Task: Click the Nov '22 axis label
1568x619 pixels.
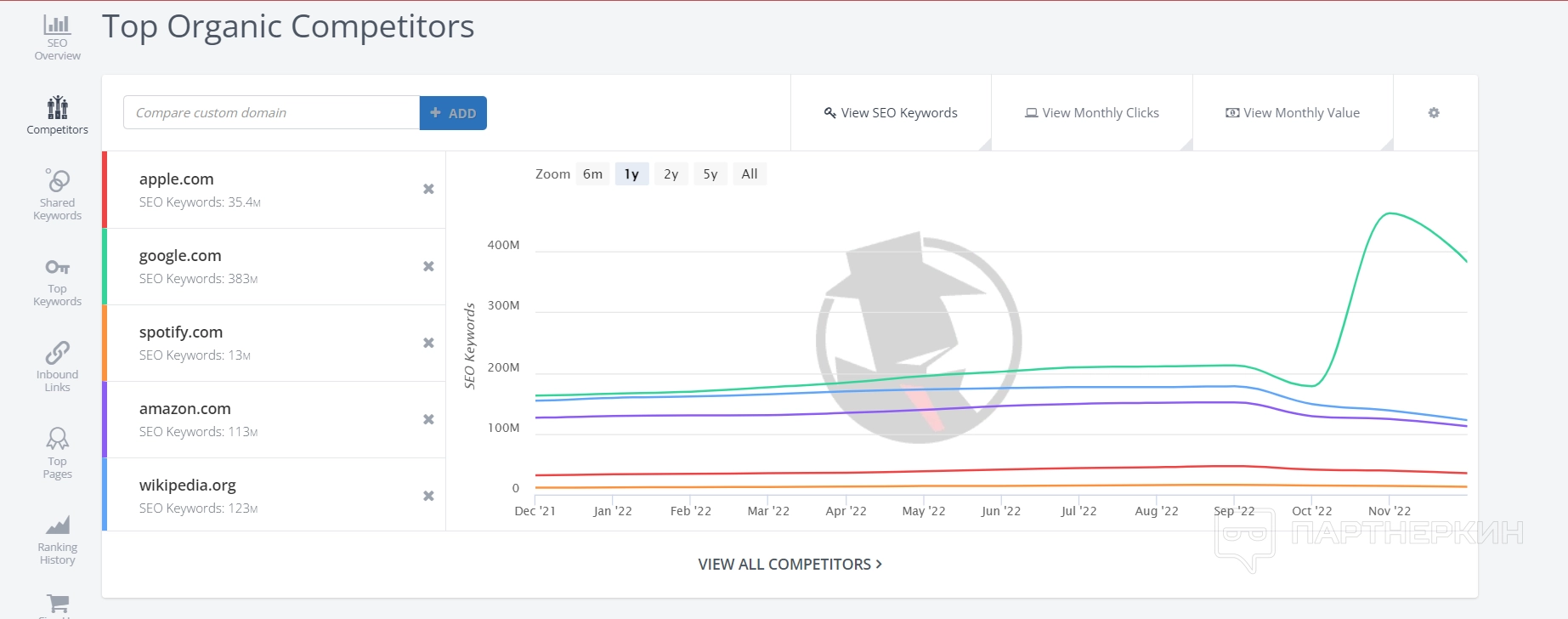Action: [1390, 511]
